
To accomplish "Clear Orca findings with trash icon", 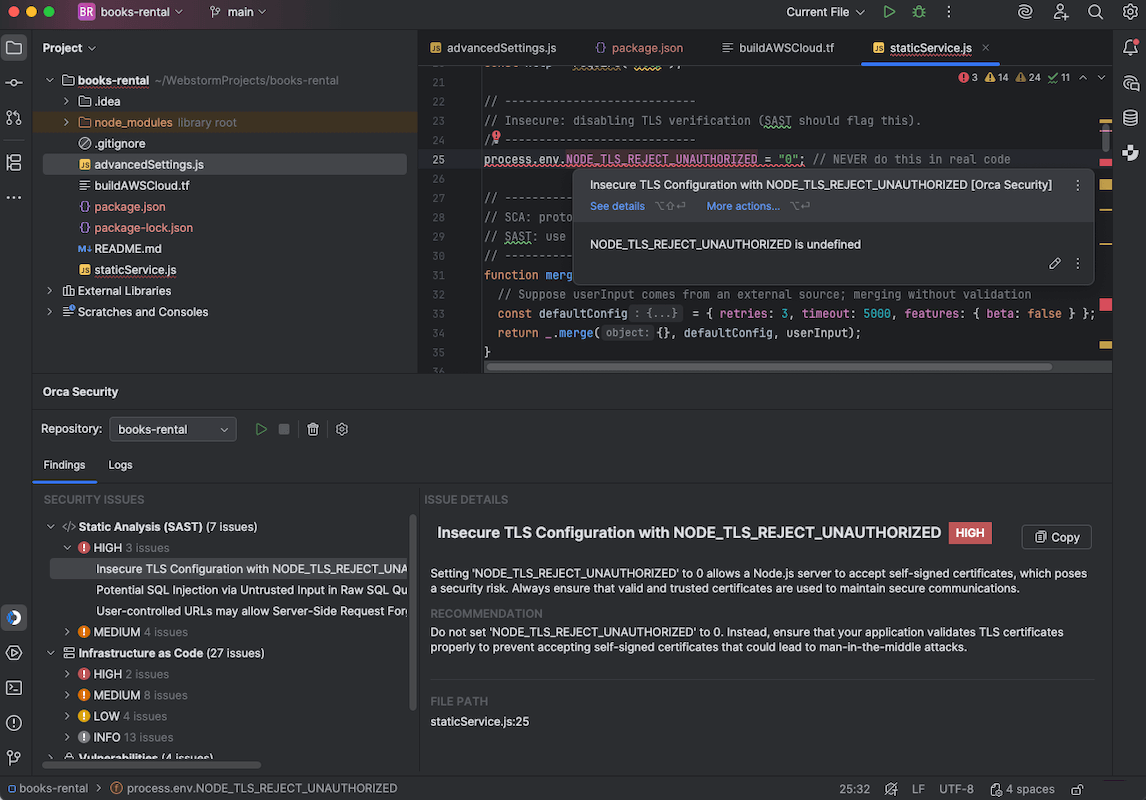I will point(313,430).
